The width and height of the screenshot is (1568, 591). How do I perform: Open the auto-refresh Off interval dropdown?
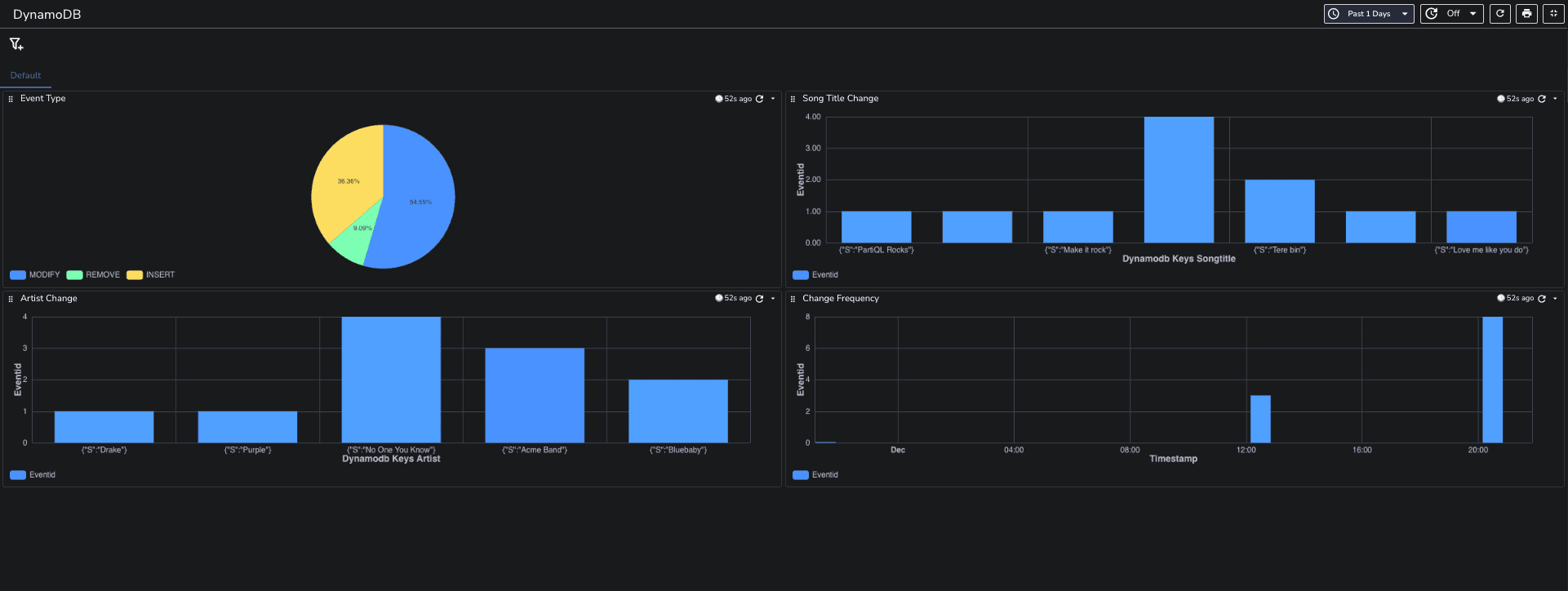pos(1451,14)
